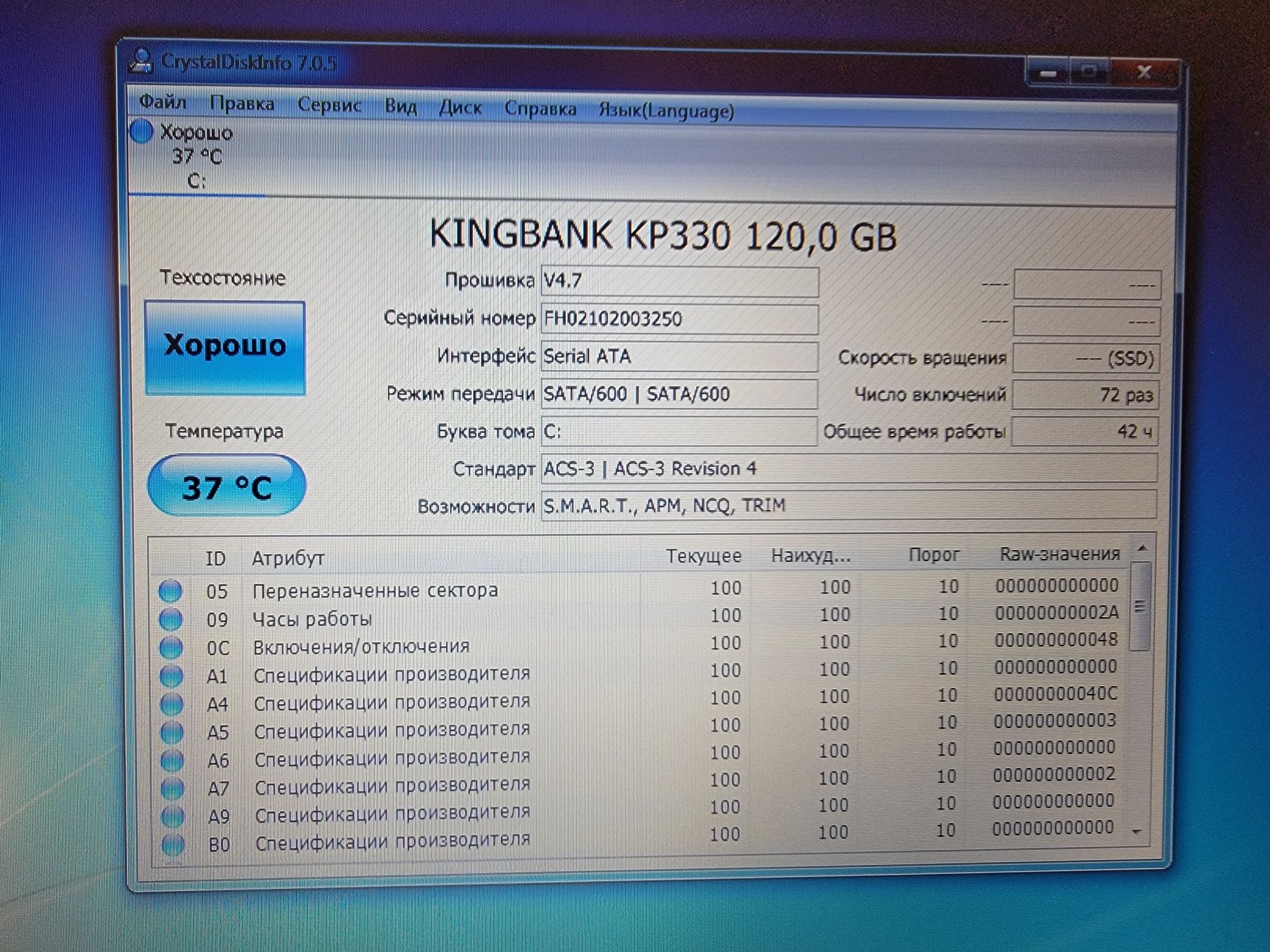Click the ID column header
The width and height of the screenshot is (1270, 952).
(x=216, y=559)
